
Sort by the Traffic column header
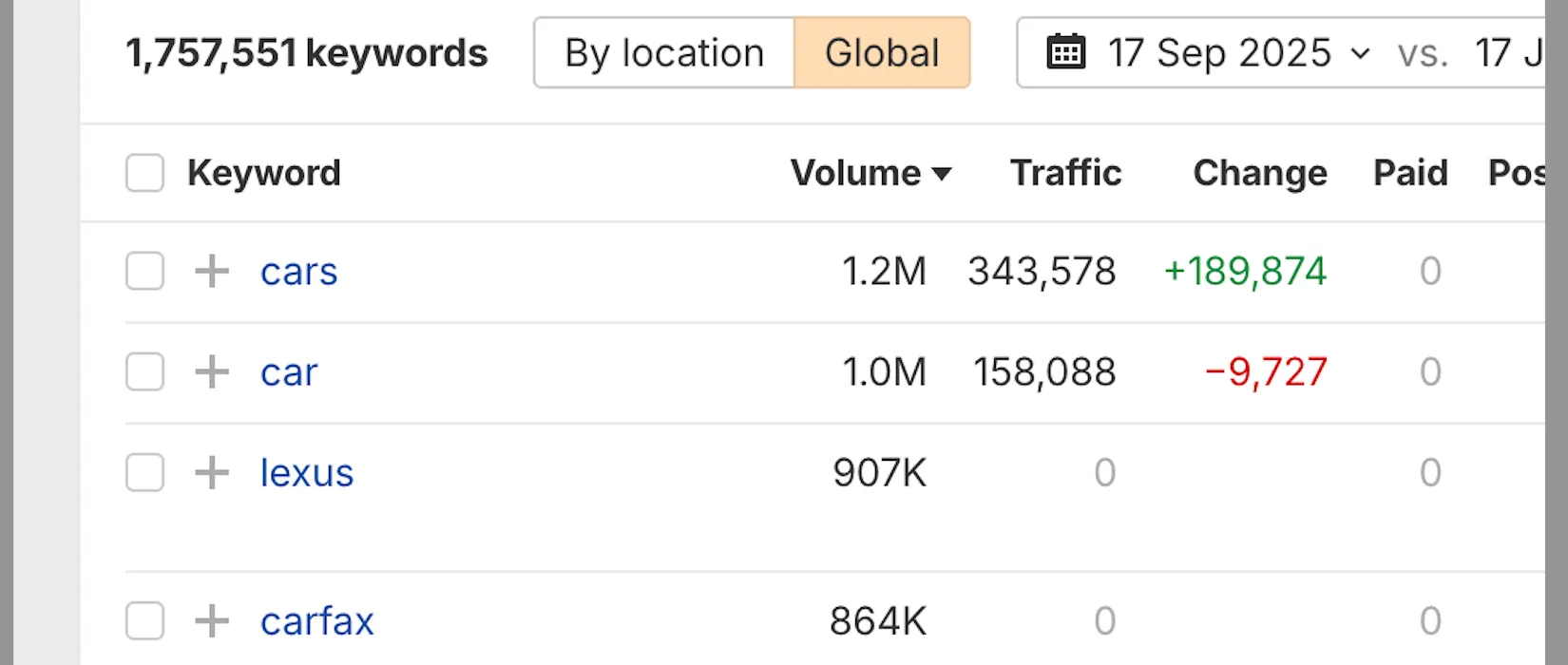click(1065, 173)
